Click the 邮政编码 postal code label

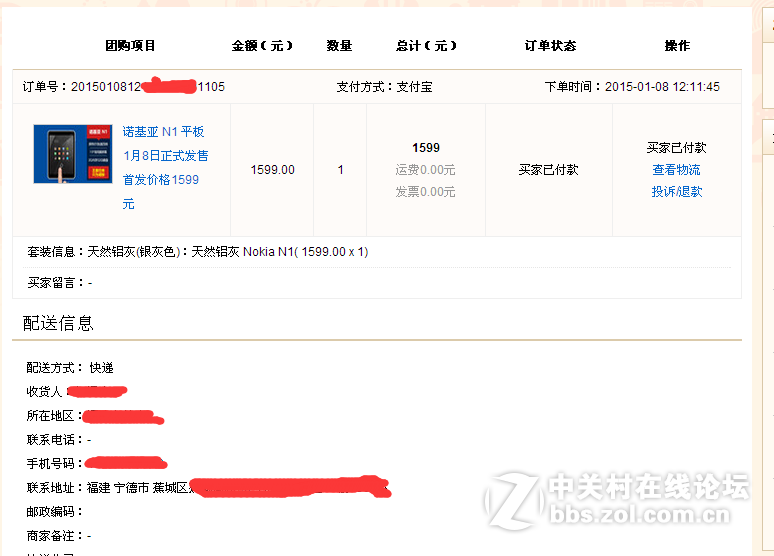[54, 512]
